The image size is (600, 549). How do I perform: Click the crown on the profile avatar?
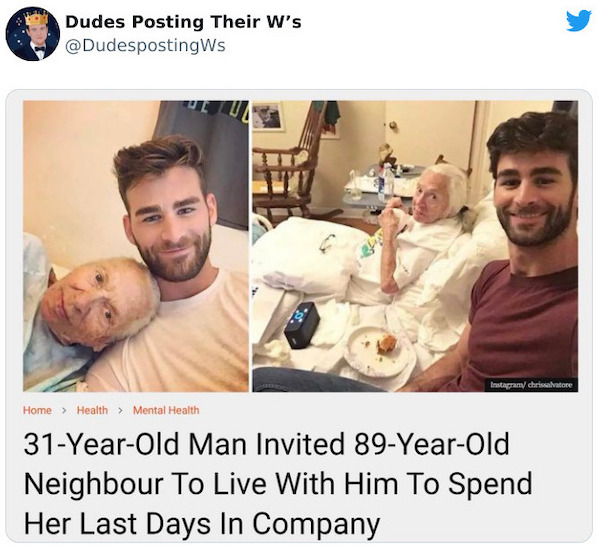36,17
